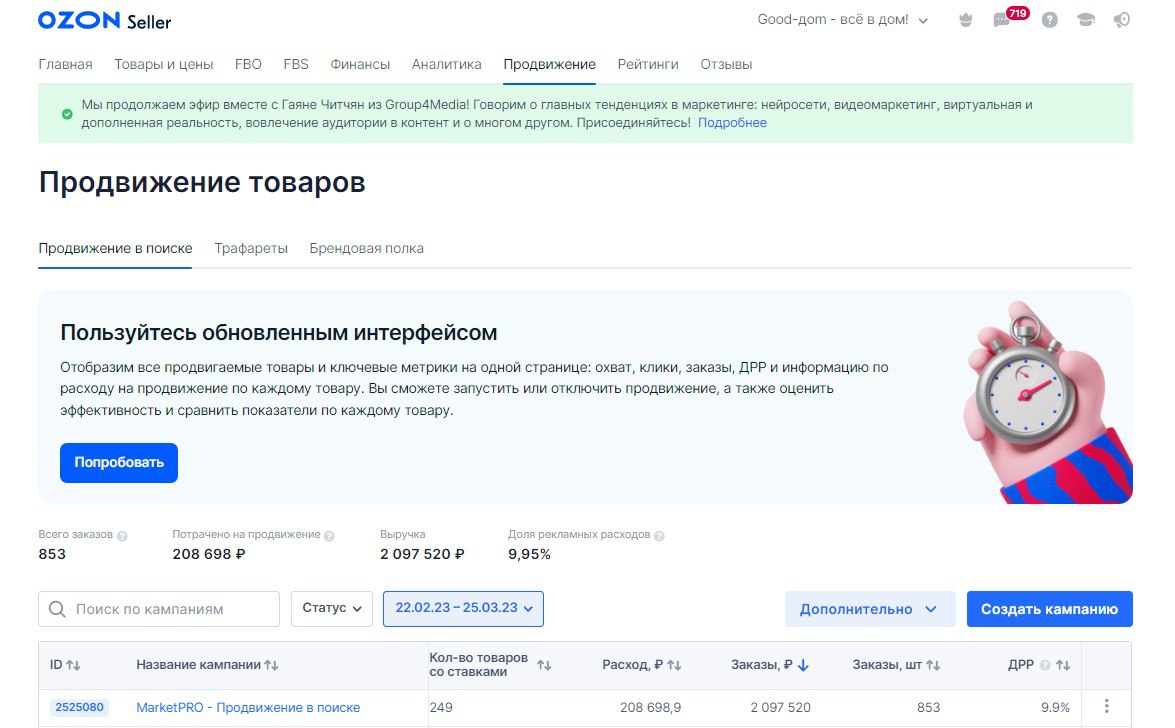Open the graduation cap training icon
1175x728 pixels.
click(x=1085, y=20)
